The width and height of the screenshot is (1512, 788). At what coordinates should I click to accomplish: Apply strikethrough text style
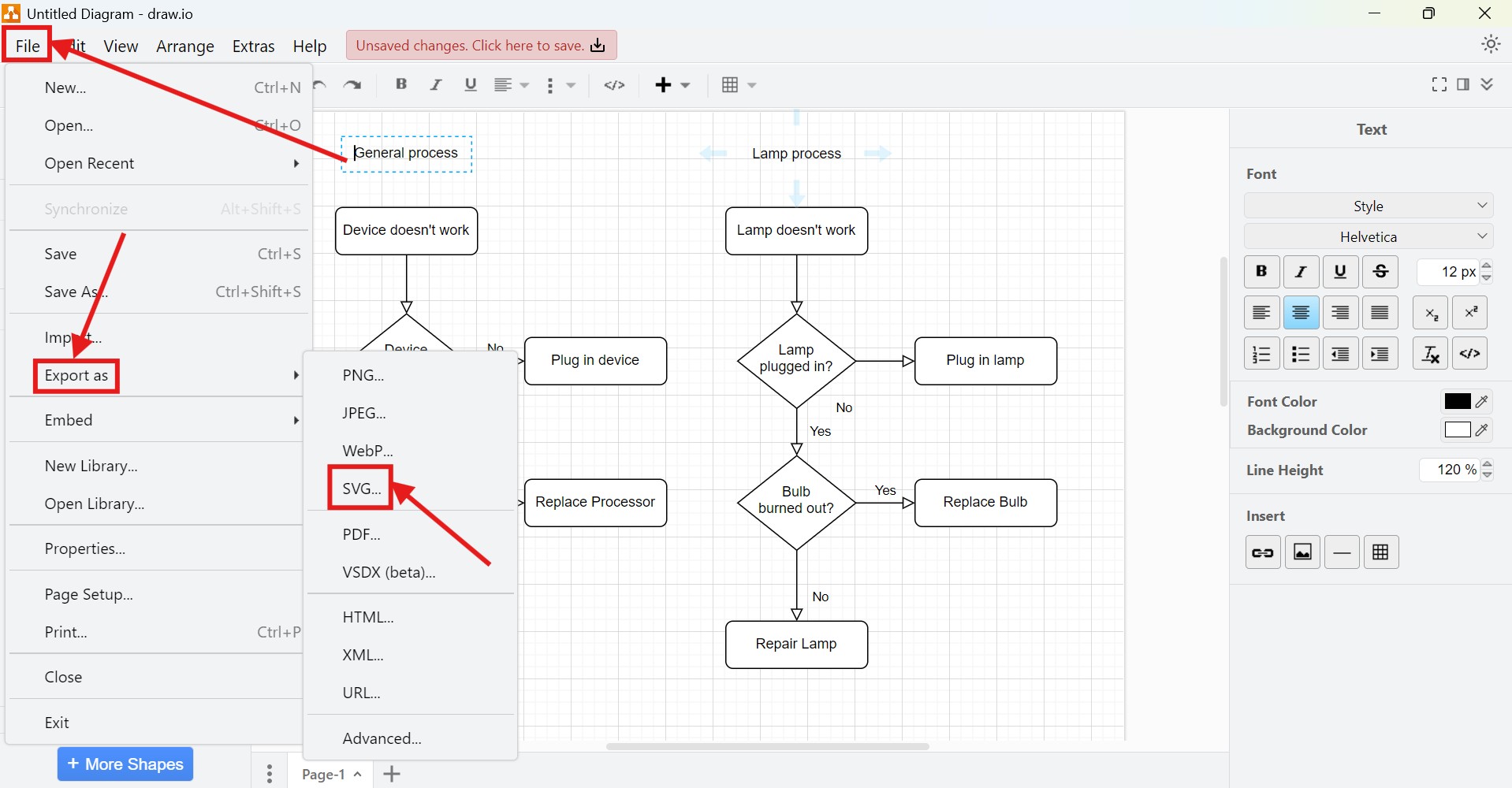[1380, 271]
